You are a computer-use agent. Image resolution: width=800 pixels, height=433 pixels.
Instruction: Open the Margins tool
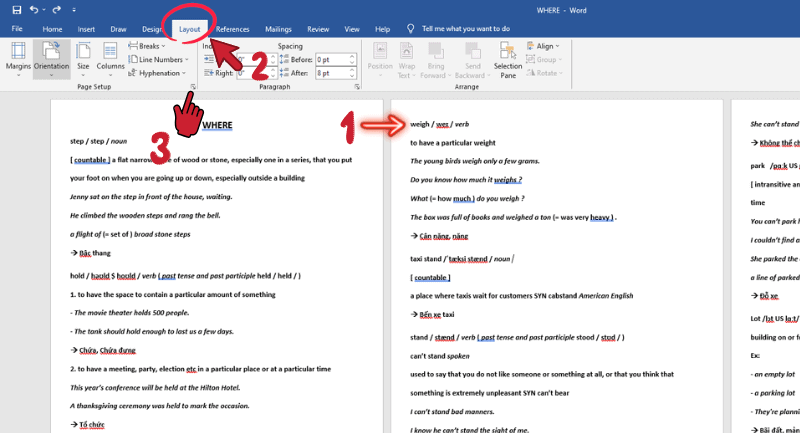(x=17, y=56)
